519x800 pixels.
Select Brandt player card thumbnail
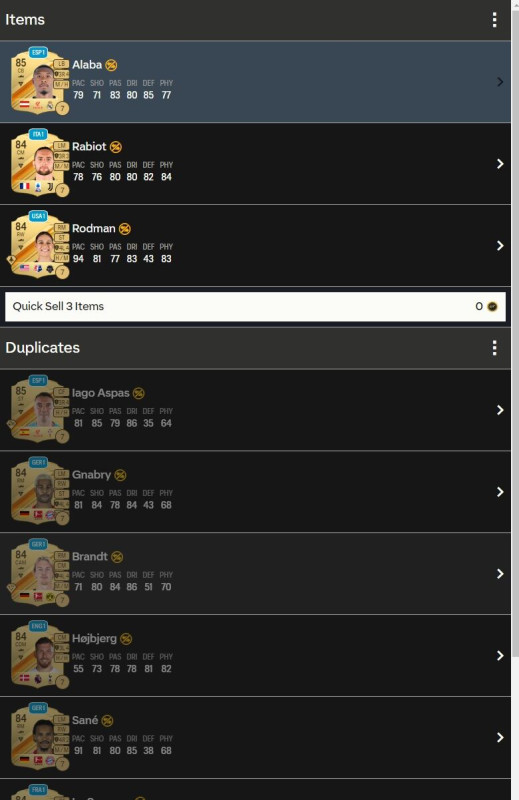[40, 572]
